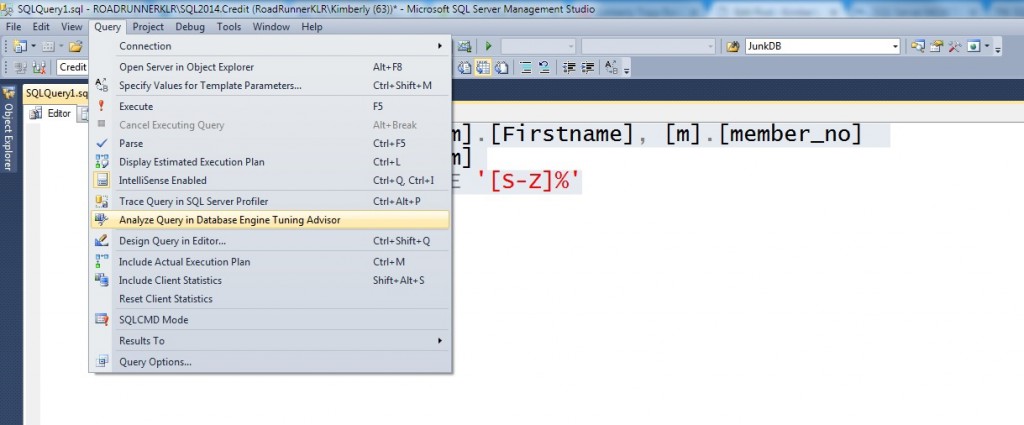Viewport: 1024px width, 425px height.
Task: Toggle IntelliSense Enabled in Query menu
Action: click(270, 180)
